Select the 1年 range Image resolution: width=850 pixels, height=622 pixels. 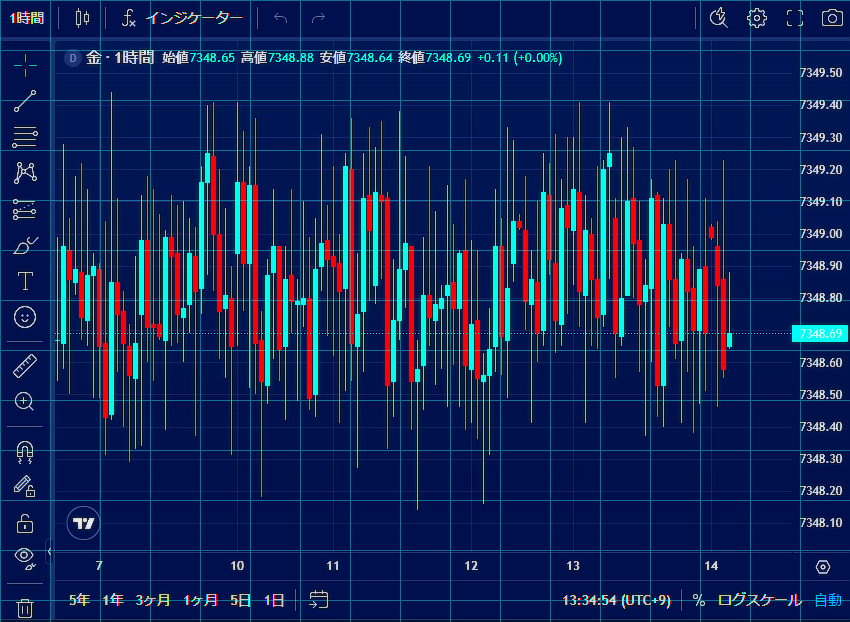[x=113, y=600]
